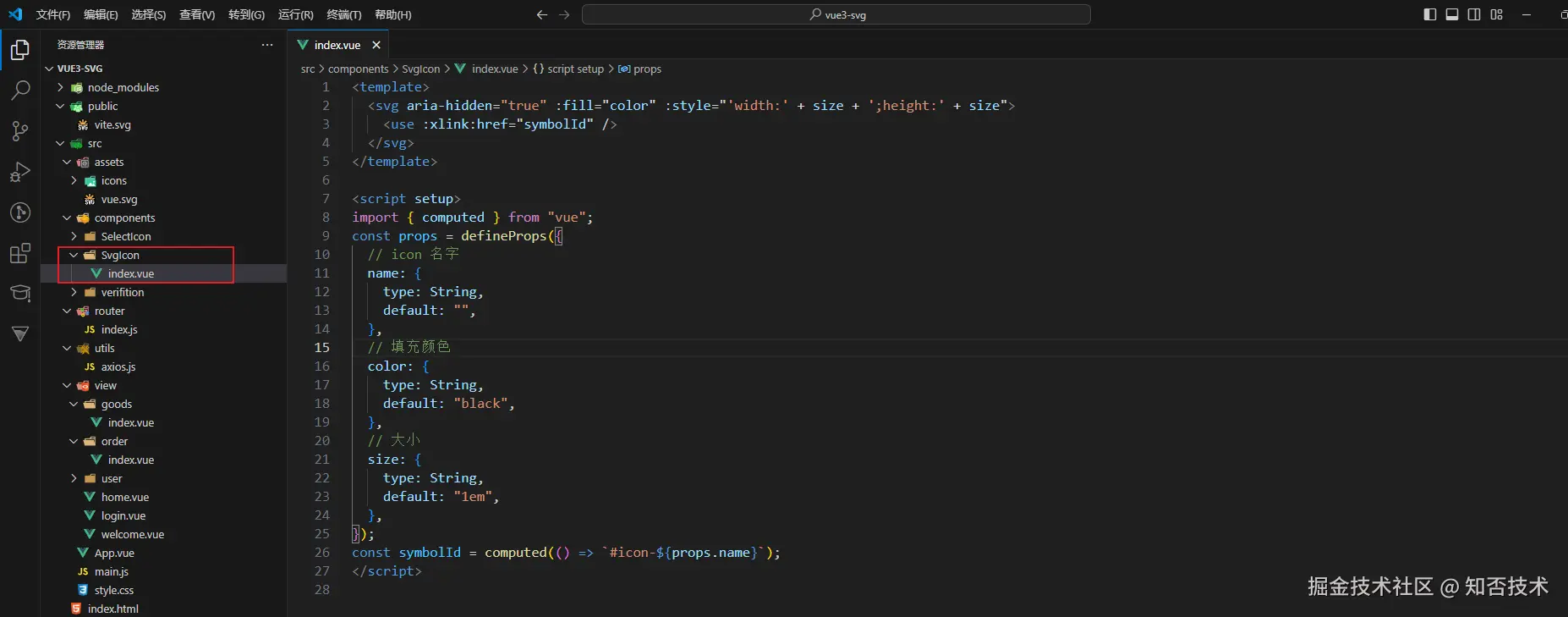Close the index.vue editor tab
The width and height of the screenshot is (1568, 617).
click(x=376, y=45)
